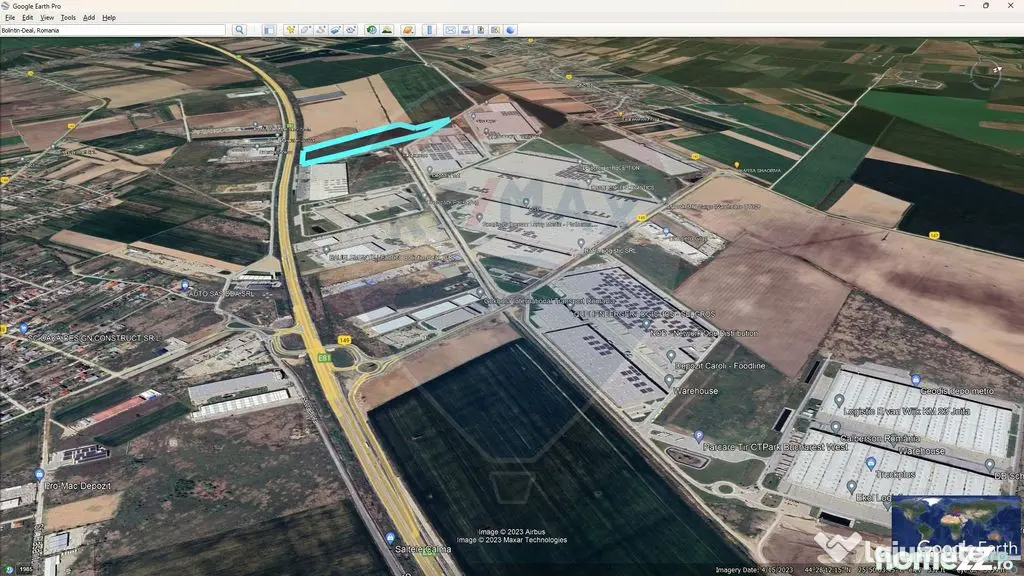Open the Edit menu
This screenshot has height=576, width=1024.
coord(27,18)
